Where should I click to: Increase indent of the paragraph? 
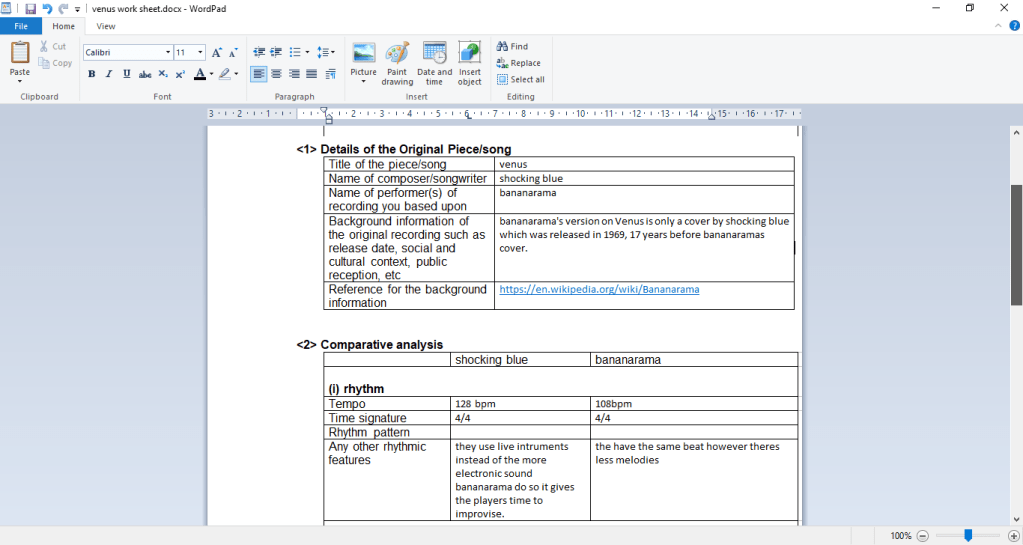[275, 52]
